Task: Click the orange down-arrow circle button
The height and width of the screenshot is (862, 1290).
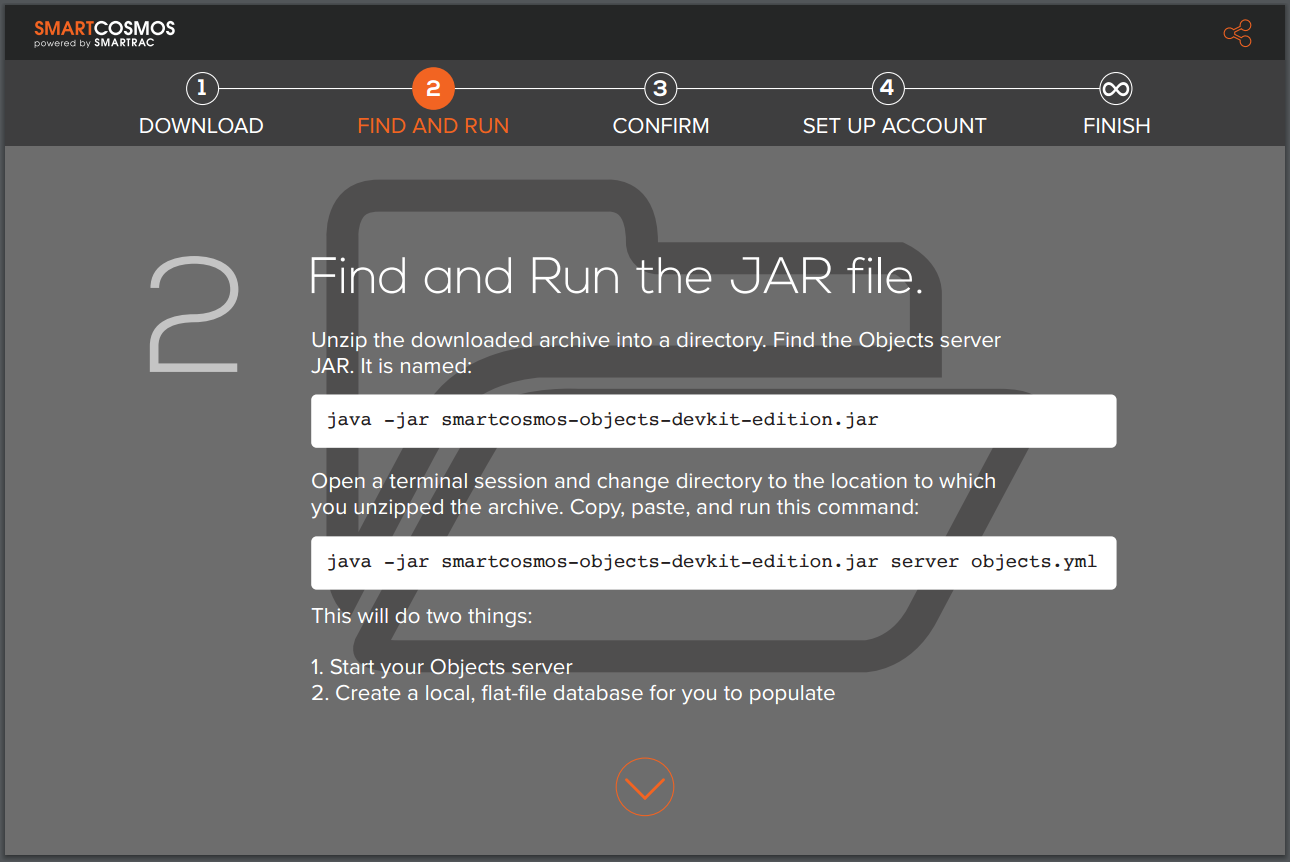Action: click(645, 787)
